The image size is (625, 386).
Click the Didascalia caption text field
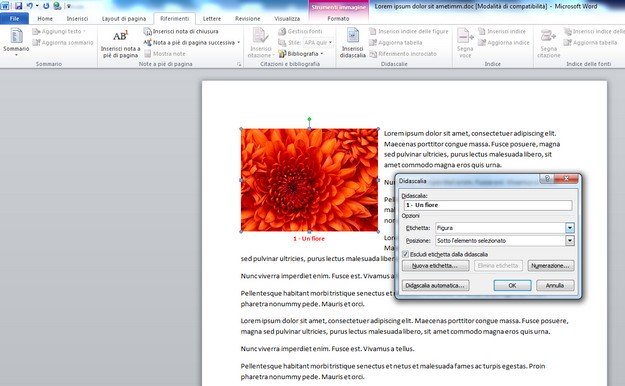488,205
